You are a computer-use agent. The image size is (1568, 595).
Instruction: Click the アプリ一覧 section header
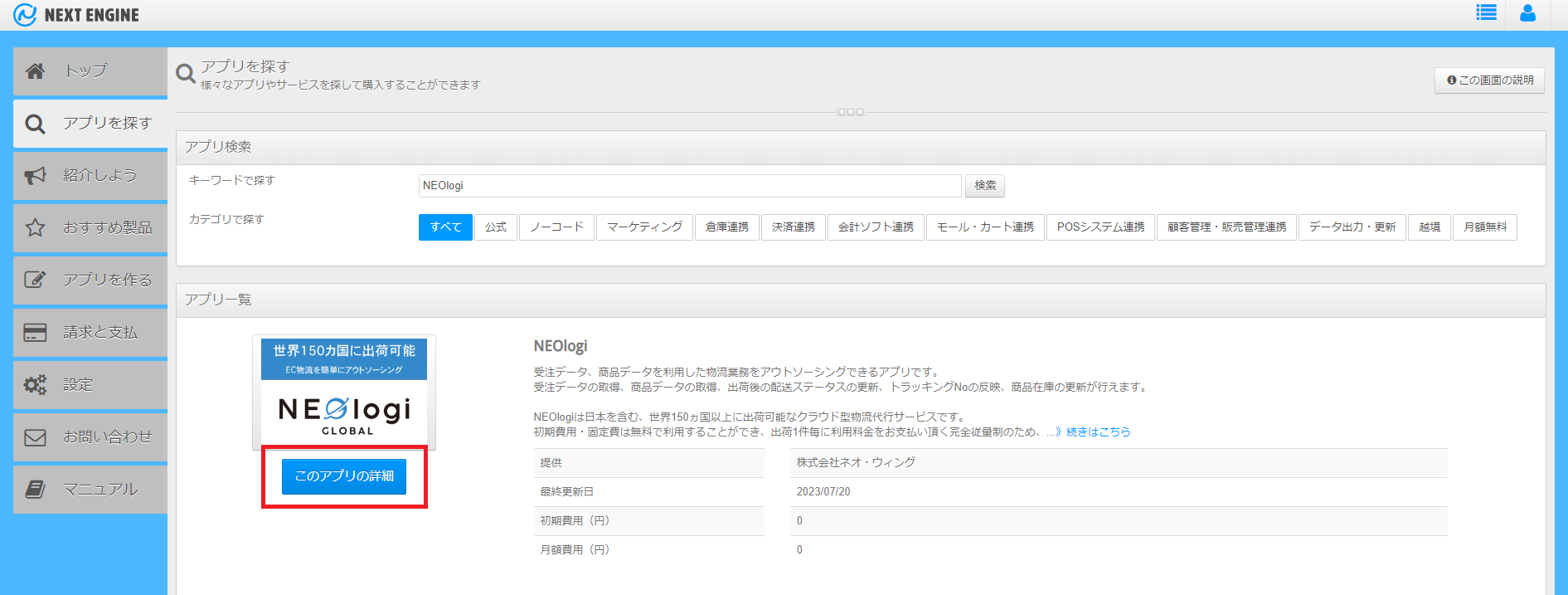point(861,300)
